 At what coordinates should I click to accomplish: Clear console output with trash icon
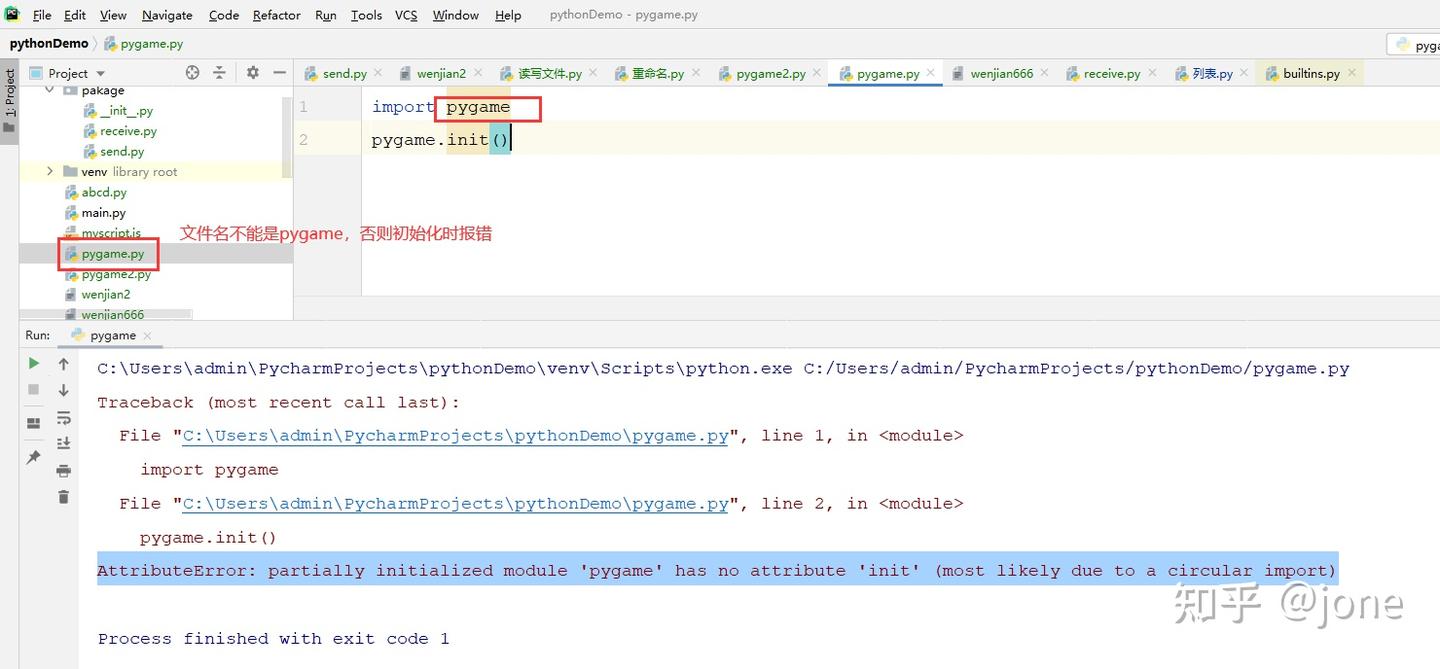pos(63,497)
